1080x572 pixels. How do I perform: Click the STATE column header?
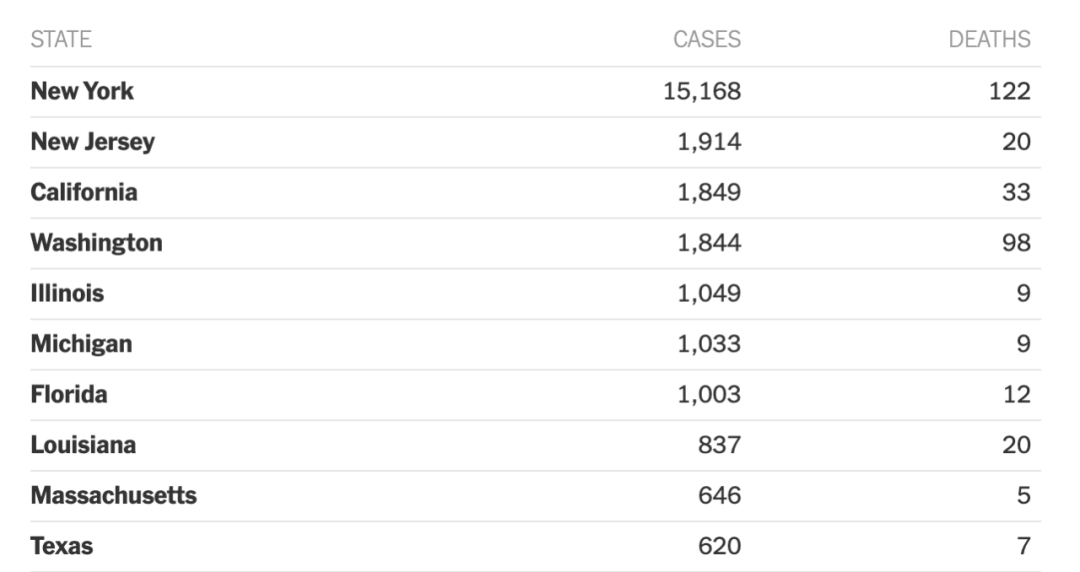click(61, 39)
